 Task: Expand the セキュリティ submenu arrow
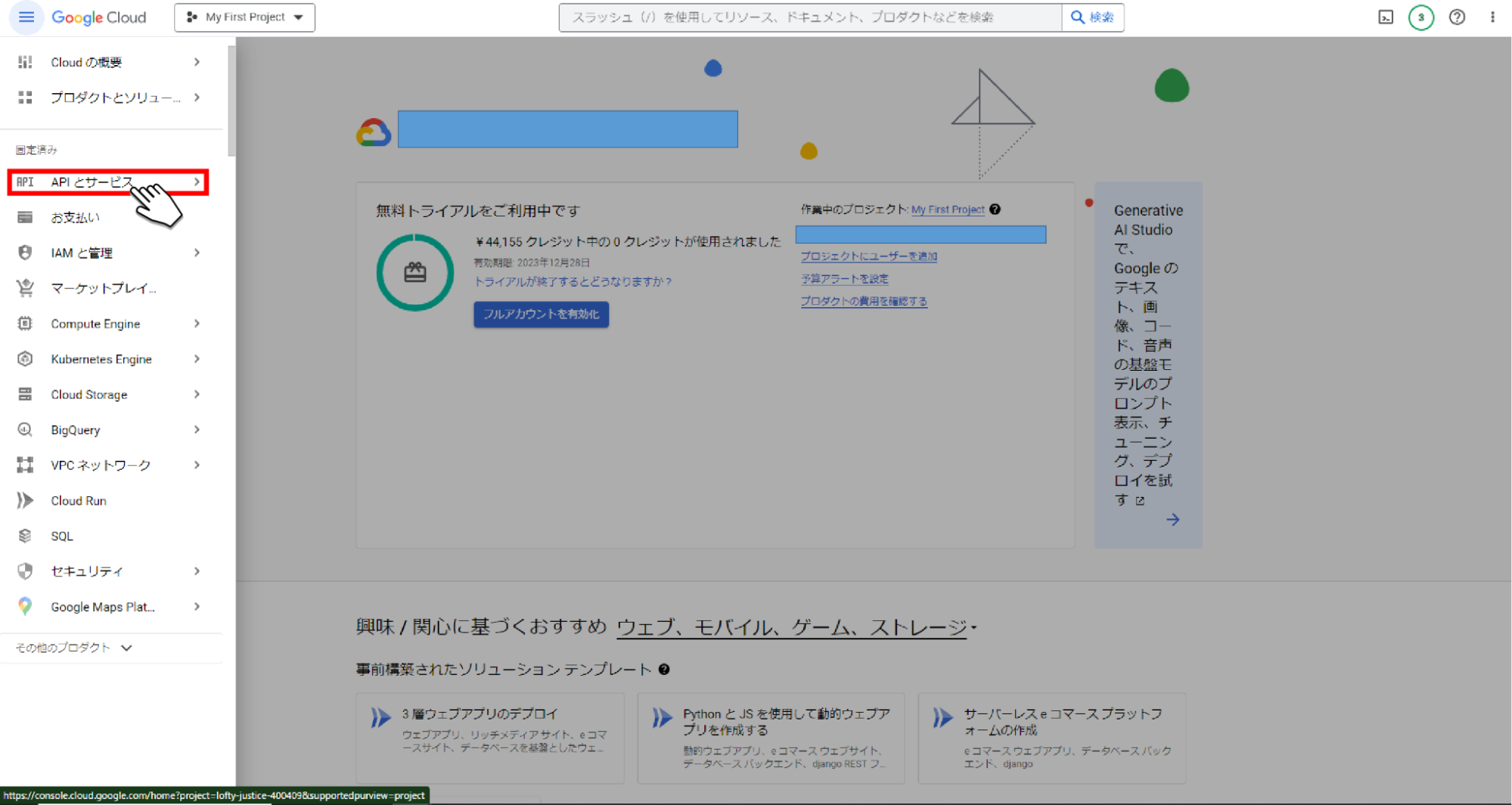(x=197, y=571)
